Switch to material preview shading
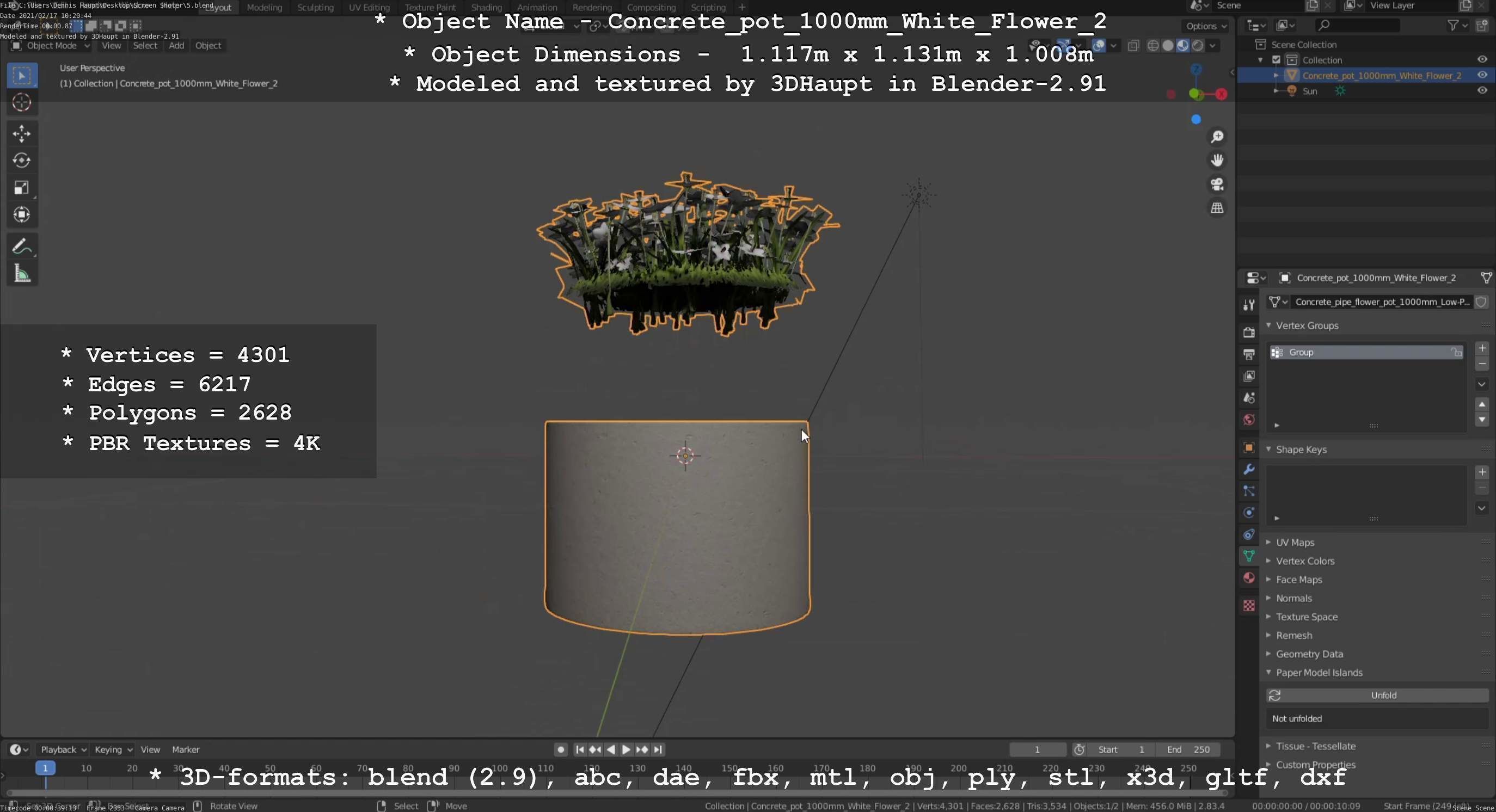 pos(1182,45)
